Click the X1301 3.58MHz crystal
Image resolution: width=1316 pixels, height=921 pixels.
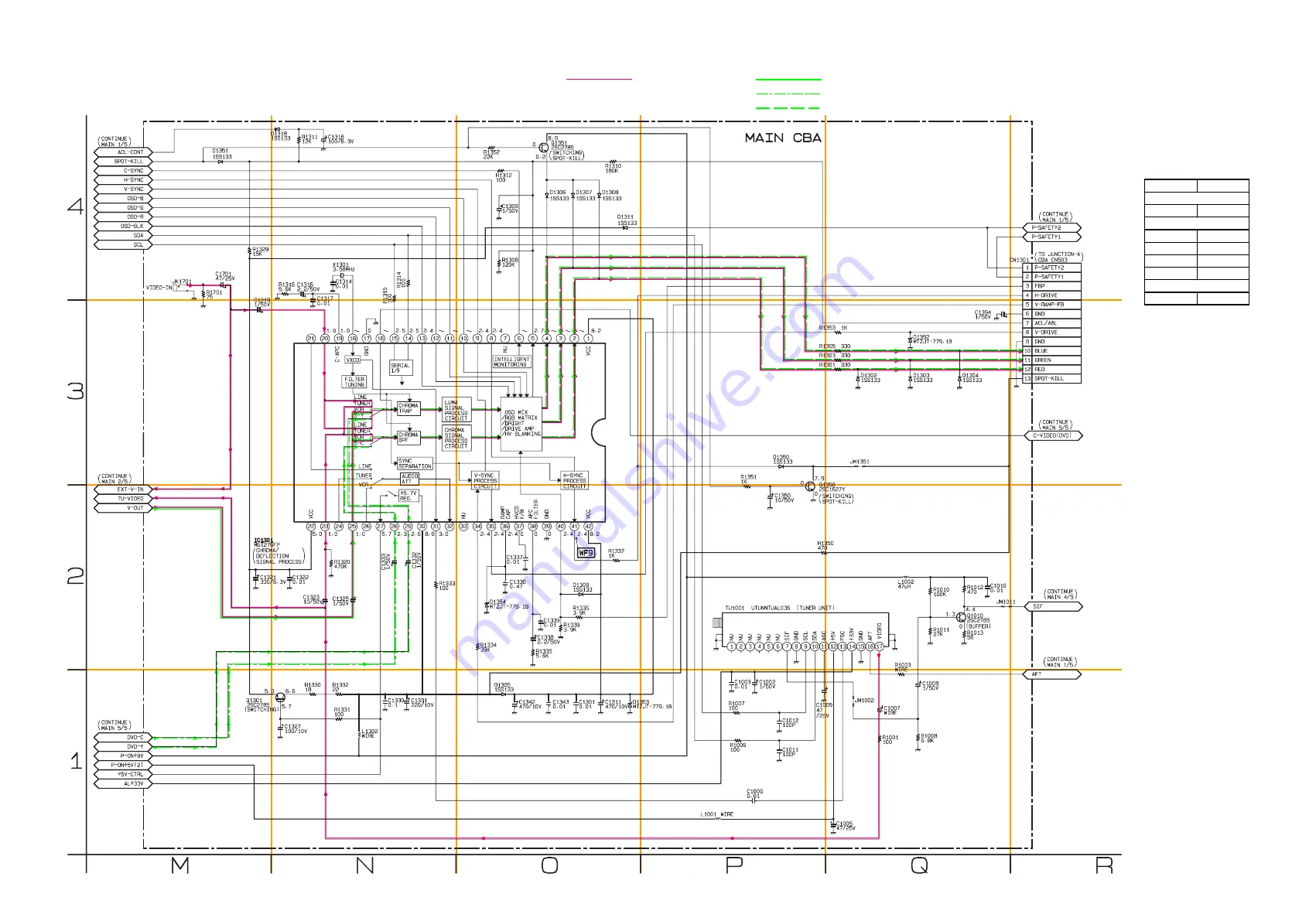pyautogui.click(x=340, y=275)
